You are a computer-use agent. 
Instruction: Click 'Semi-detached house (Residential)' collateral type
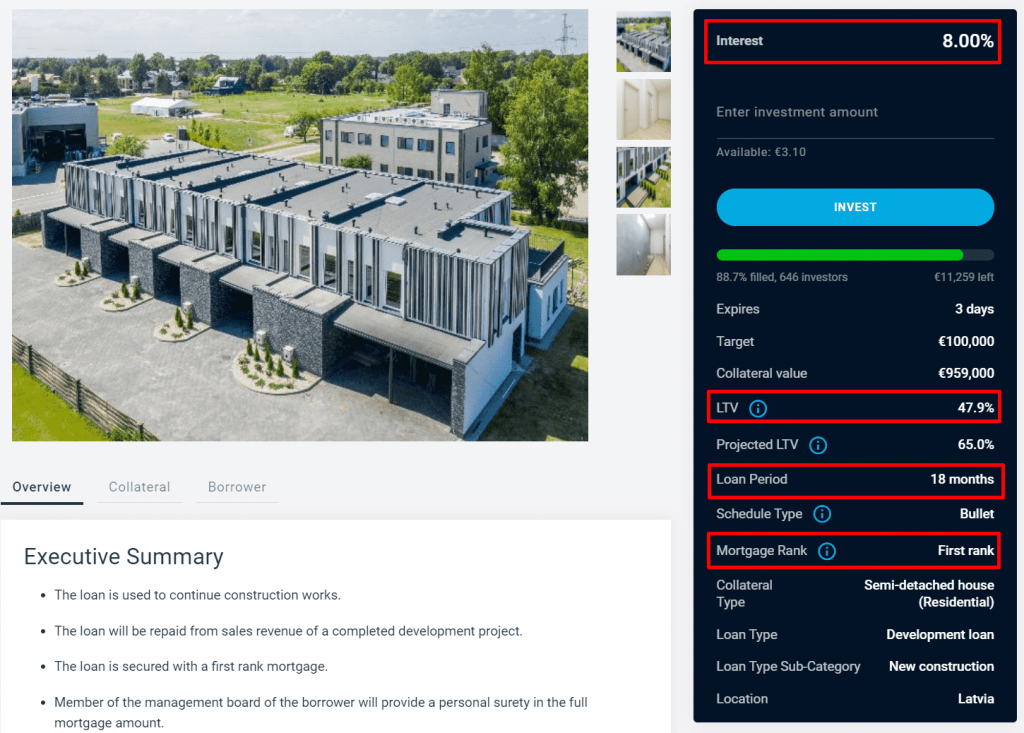(929, 593)
